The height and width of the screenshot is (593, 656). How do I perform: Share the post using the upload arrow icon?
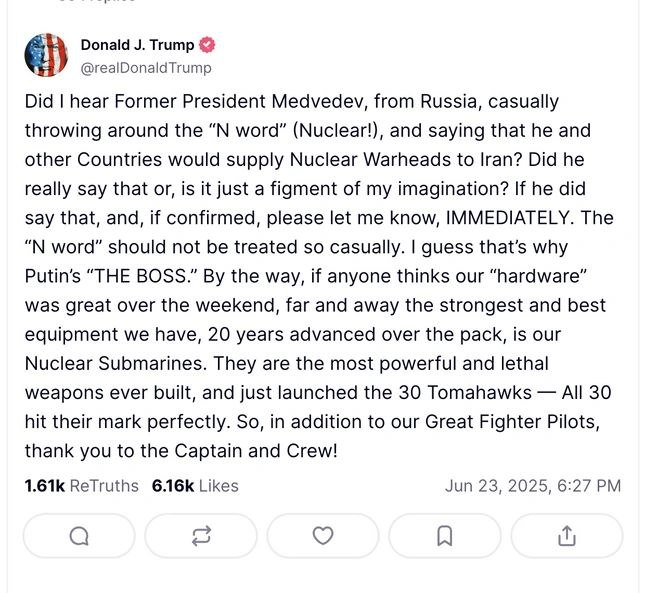[567, 536]
